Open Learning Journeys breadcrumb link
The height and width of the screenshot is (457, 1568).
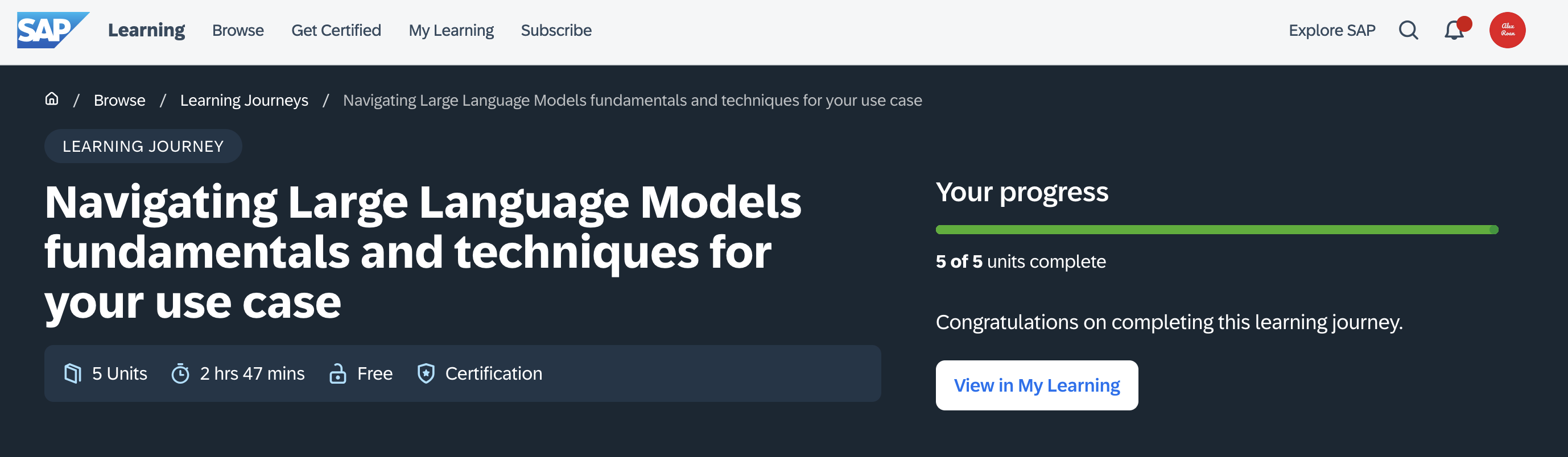tap(244, 101)
